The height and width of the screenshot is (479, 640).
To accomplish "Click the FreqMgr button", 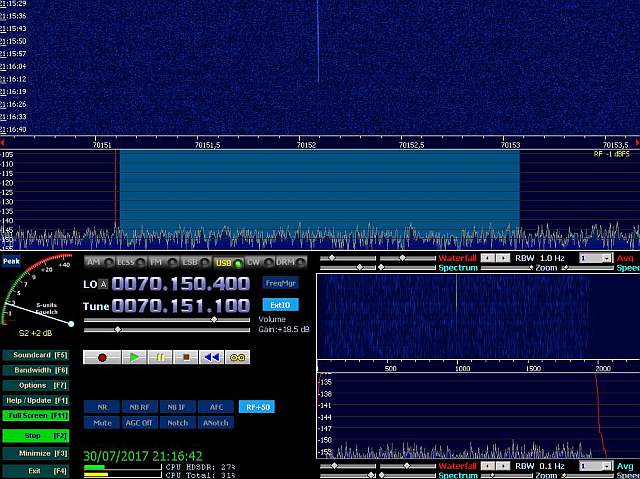I will point(281,284).
